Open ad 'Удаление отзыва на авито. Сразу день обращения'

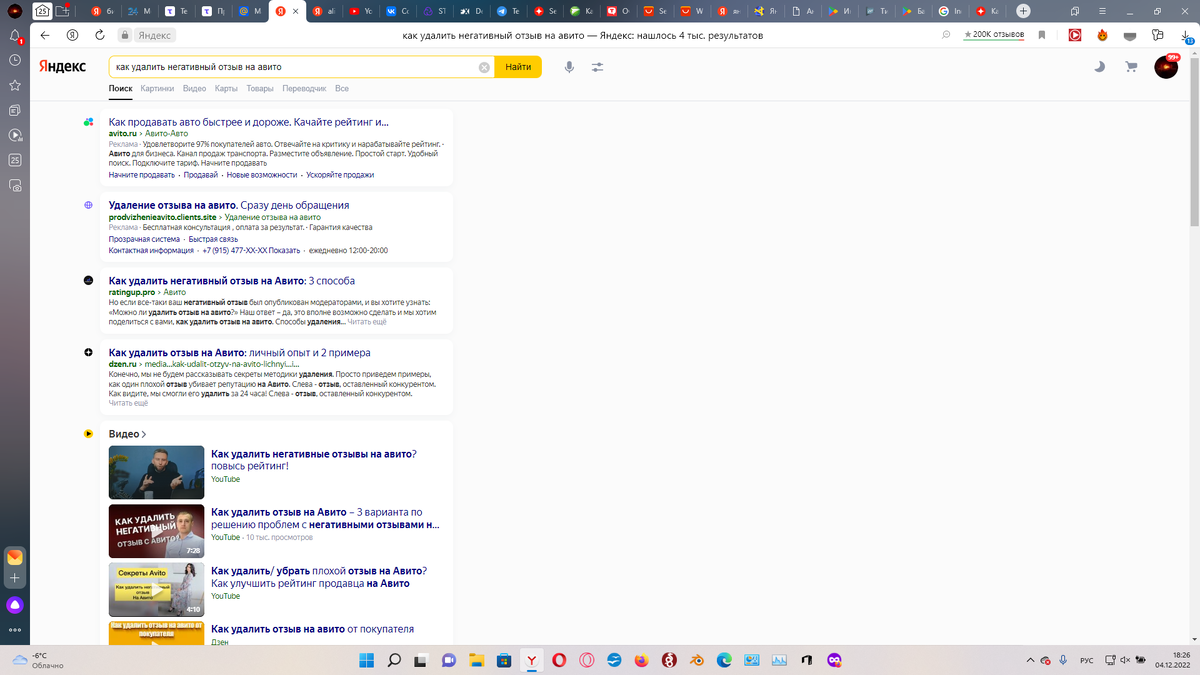(x=229, y=205)
